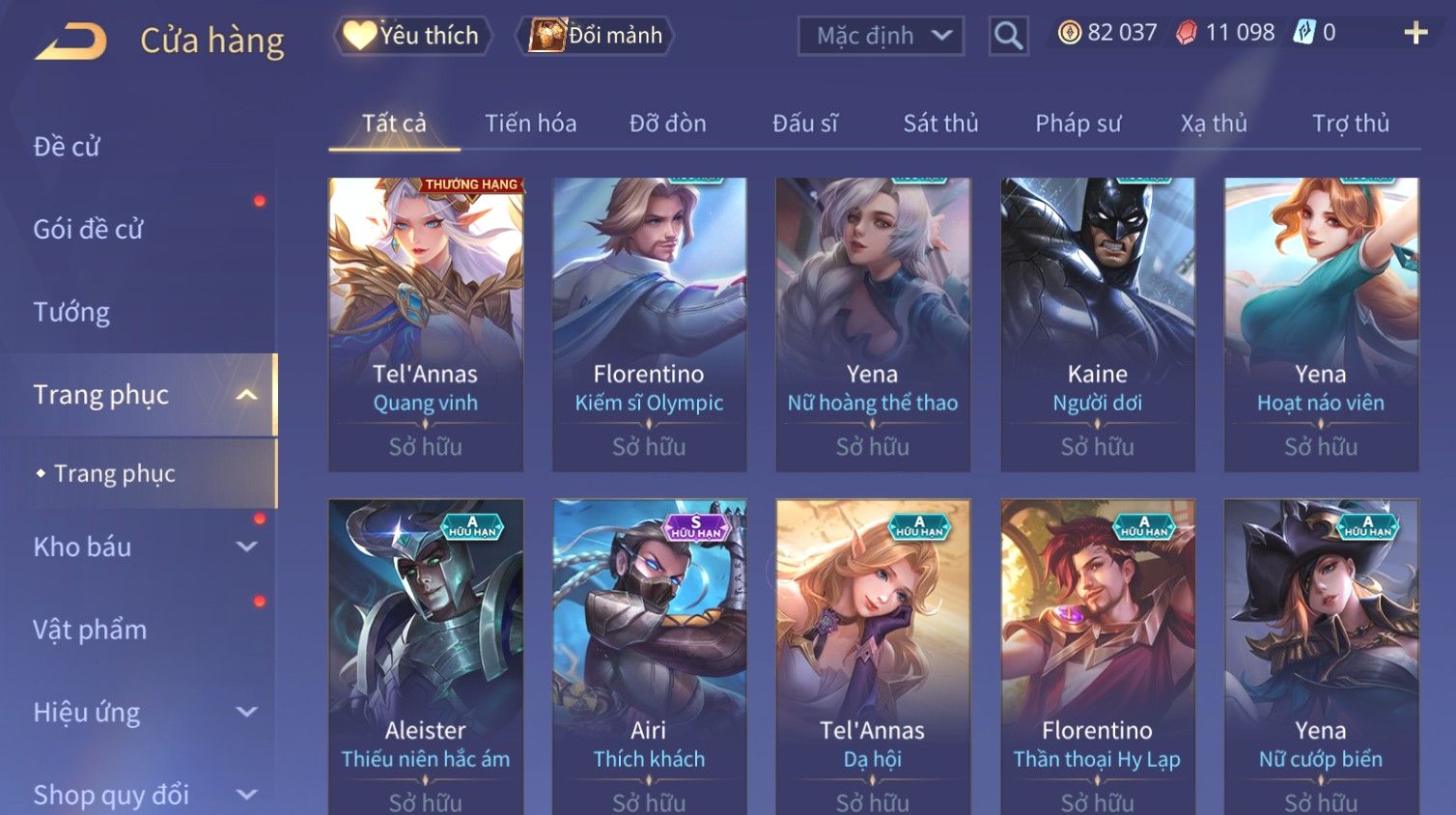Select Airi Thích khách skin card
Image resolution: width=1456 pixels, height=815 pixels.
point(649,657)
